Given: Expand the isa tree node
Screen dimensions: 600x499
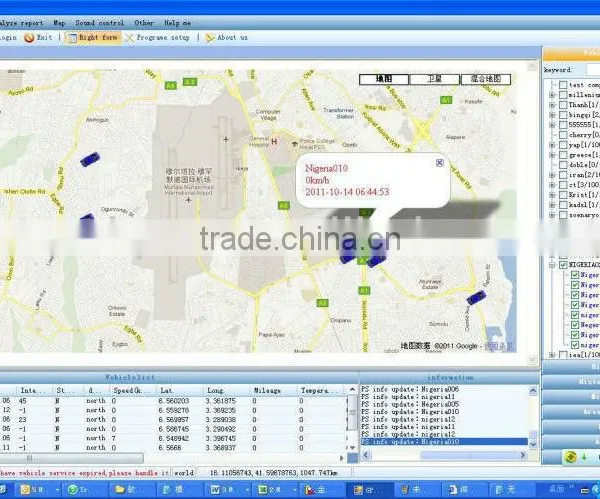Looking at the screenshot, I should click(x=552, y=355).
